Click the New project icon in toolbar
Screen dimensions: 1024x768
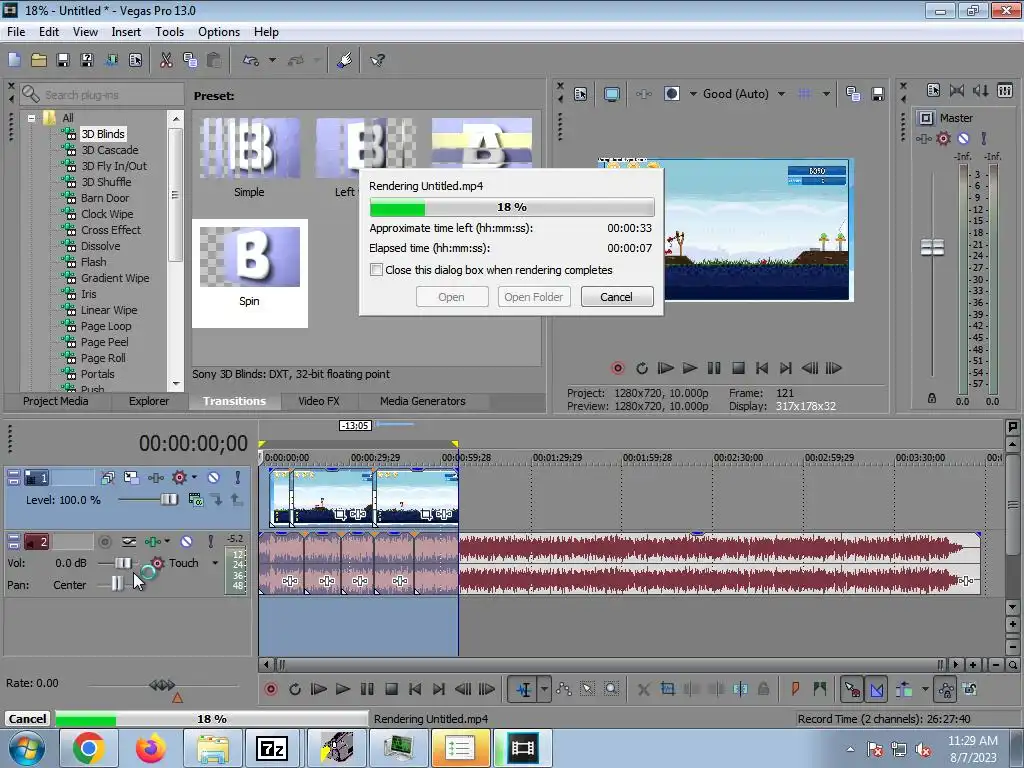point(14,60)
